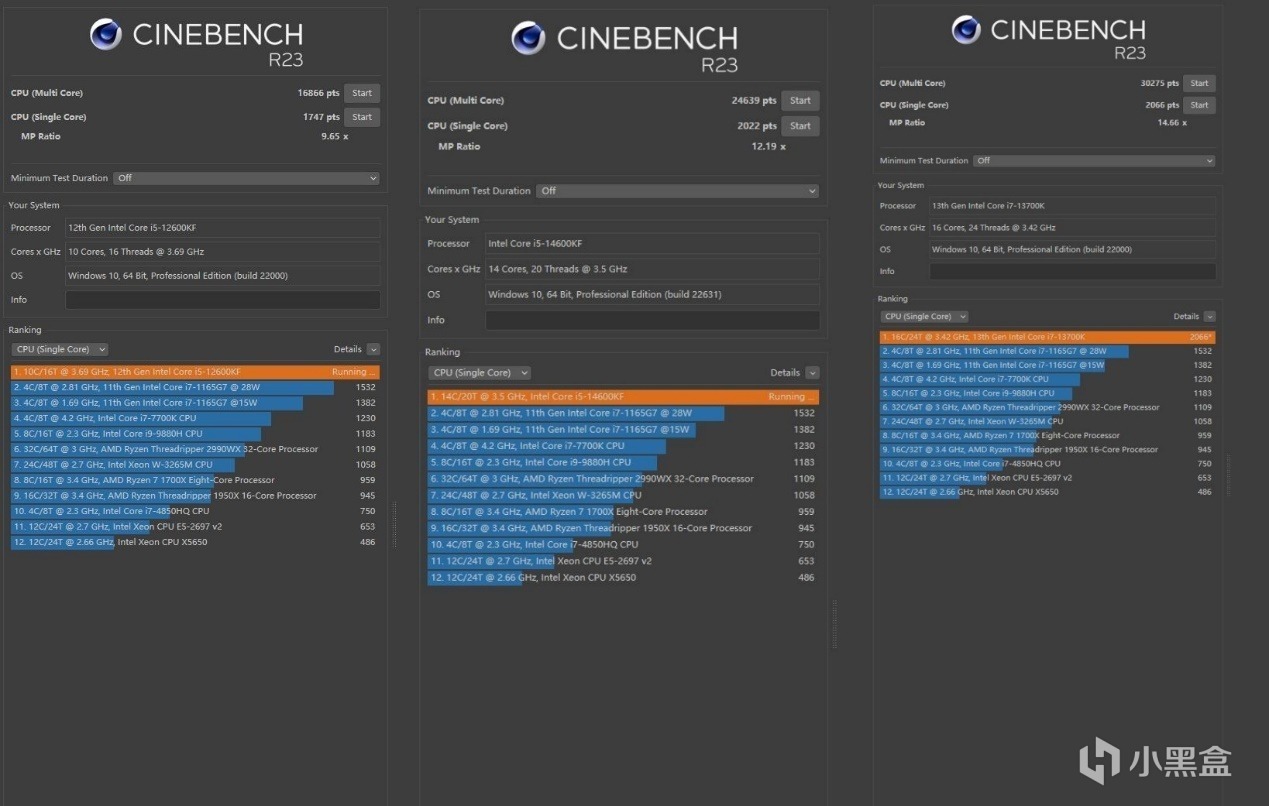Select the 16C/24T i7-13700K ranking row
The image size is (1269, 806).
tap(1048, 337)
